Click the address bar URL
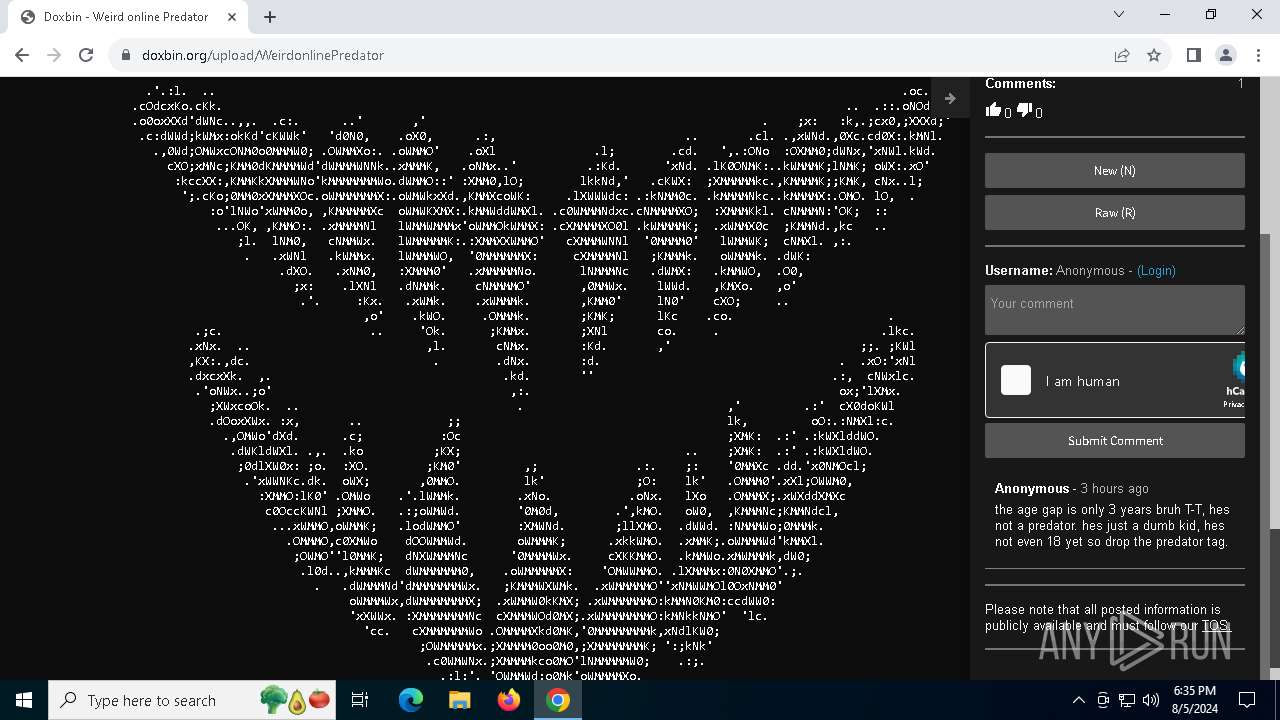The height and width of the screenshot is (720, 1280). (263, 55)
